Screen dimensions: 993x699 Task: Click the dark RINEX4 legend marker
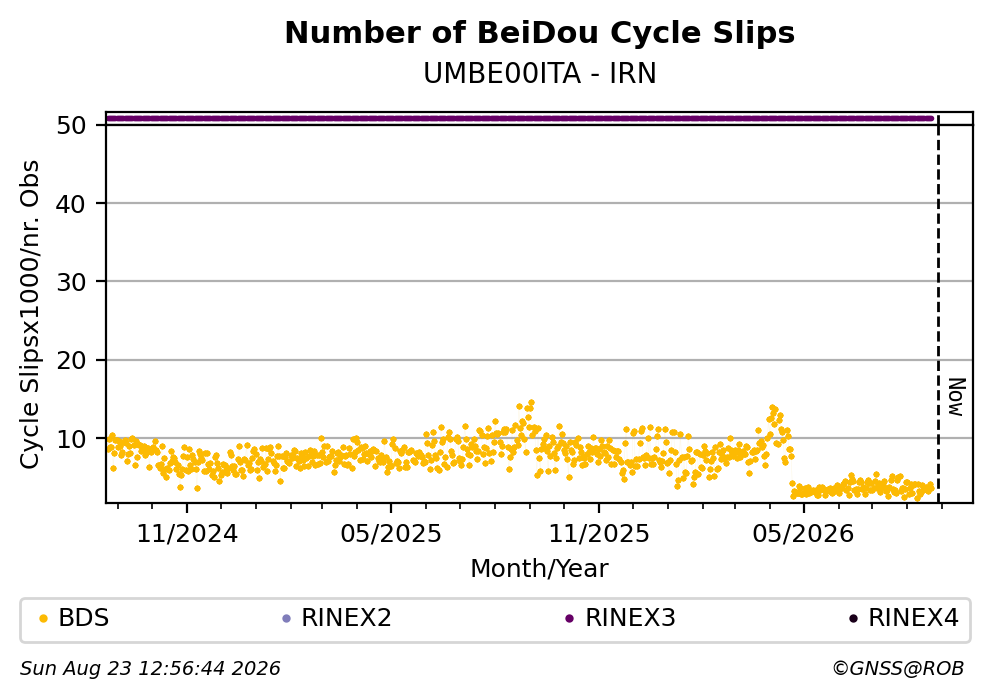point(853,619)
